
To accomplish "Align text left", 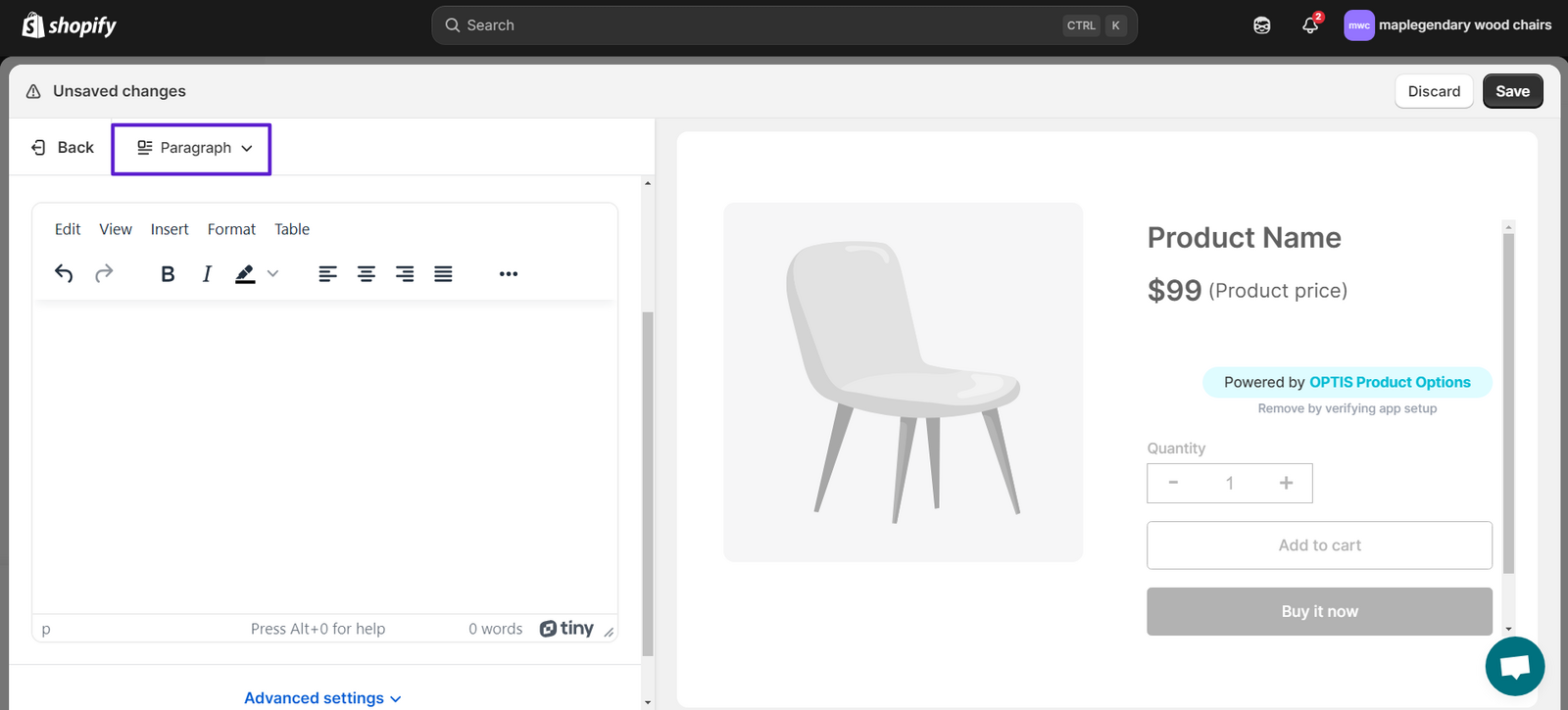I will 327,273.
